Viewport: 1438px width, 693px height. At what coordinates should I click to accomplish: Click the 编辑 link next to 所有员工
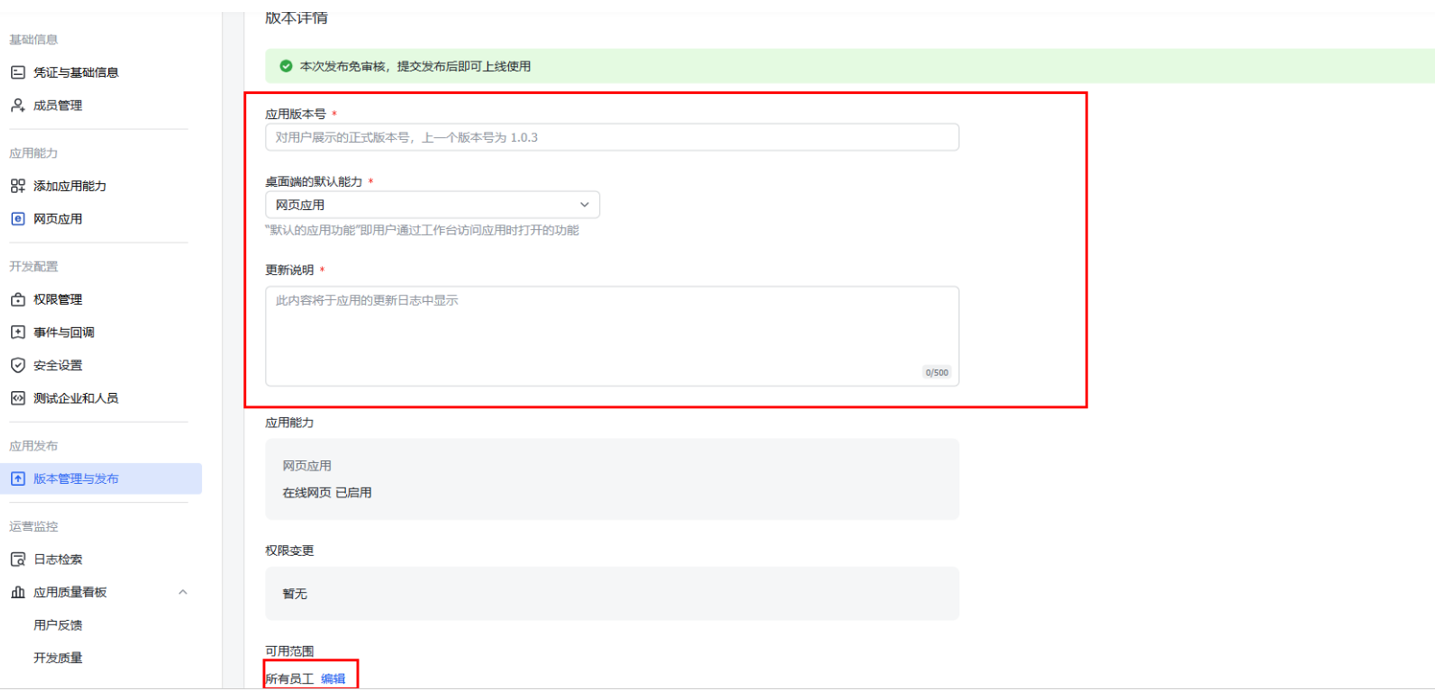(x=333, y=679)
